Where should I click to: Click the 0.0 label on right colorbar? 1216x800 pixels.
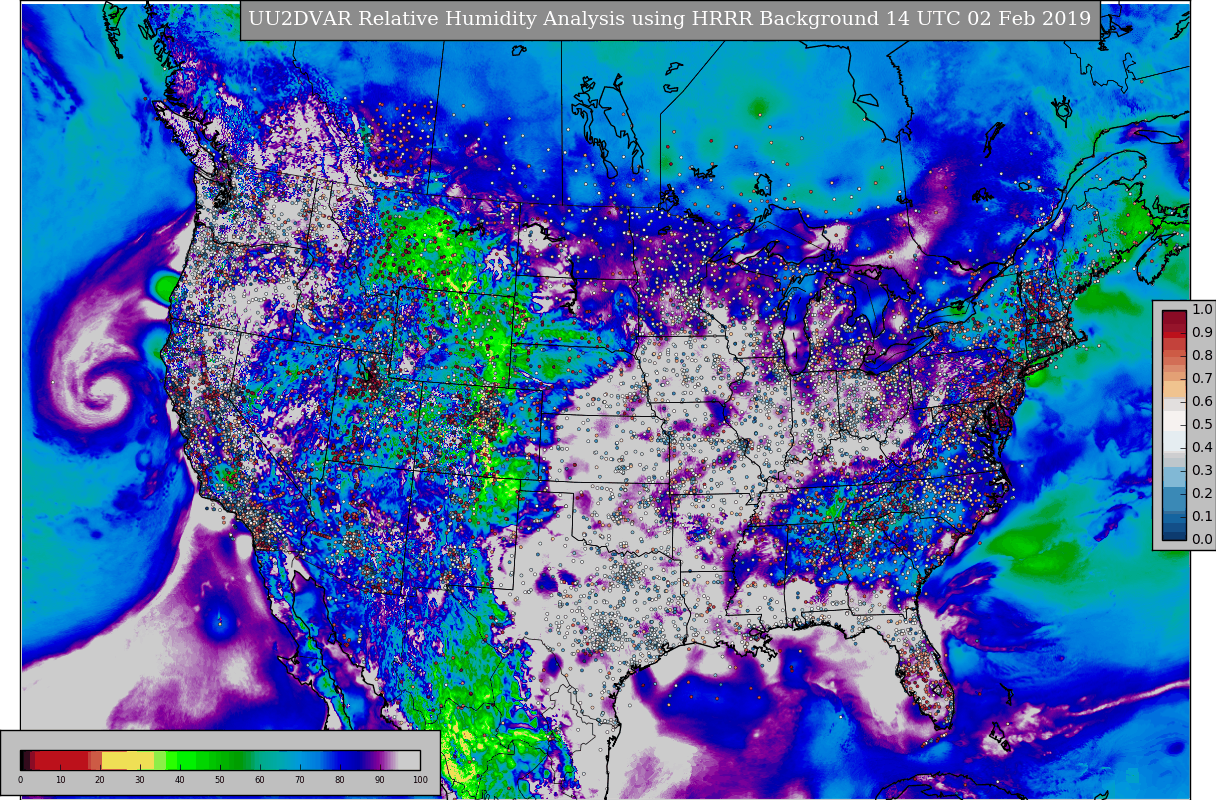[1202, 539]
